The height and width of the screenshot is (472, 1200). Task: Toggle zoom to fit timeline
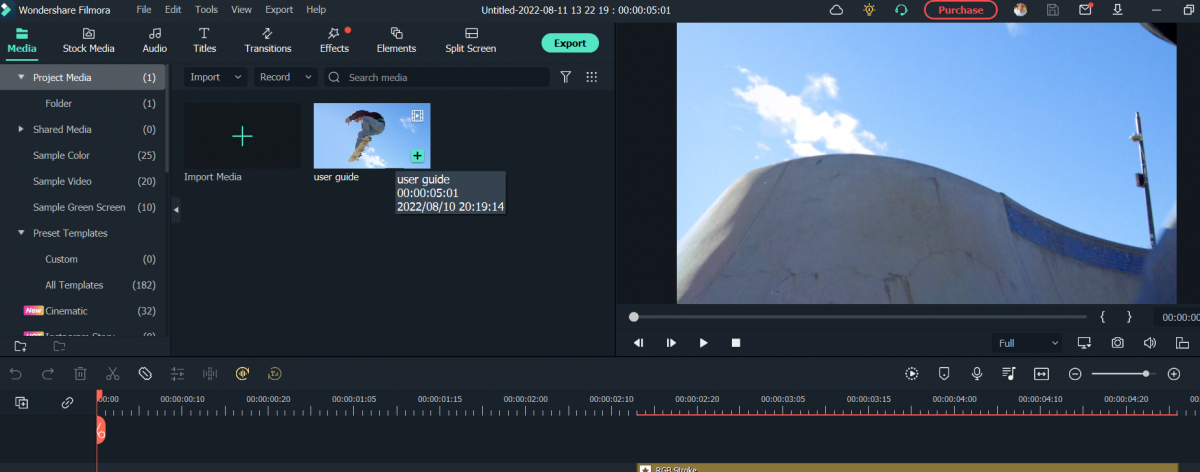[1041, 373]
